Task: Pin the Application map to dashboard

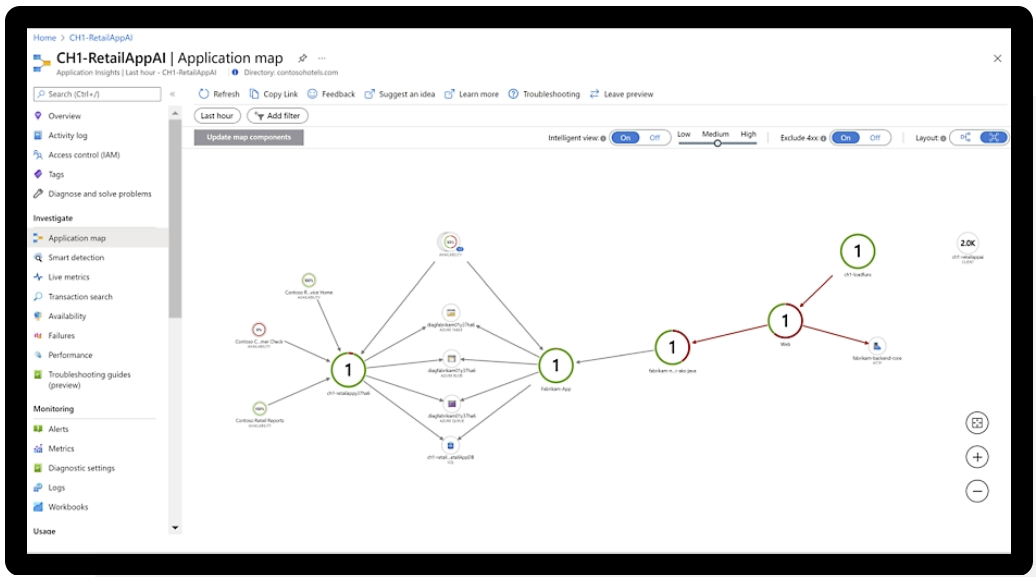Action: click(302, 58)
